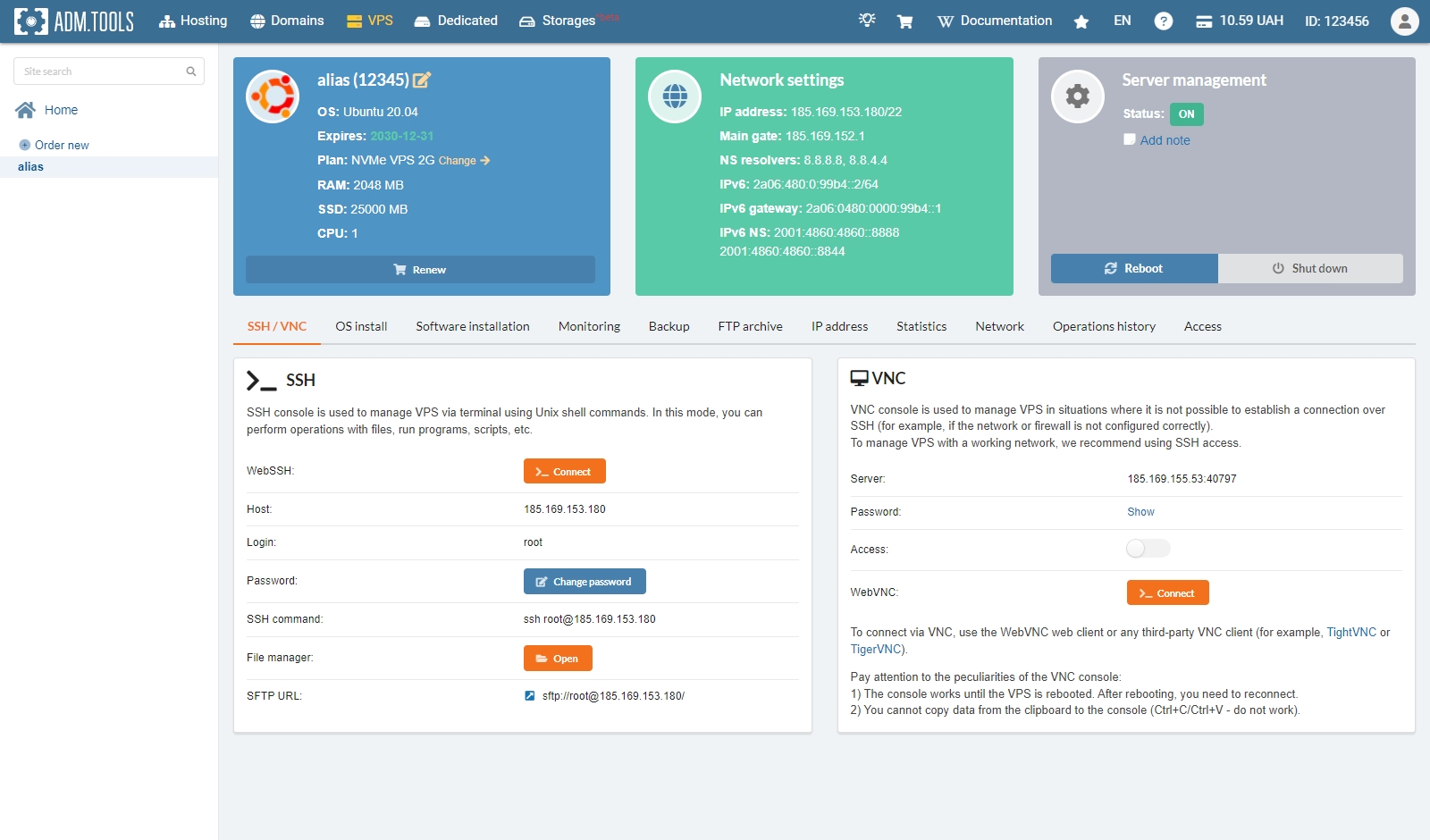Click the ADM.TOOLS logo
Image resolution: width=1430 pixels, height=840 pixels.
pyautogui.click(x=74, y=21)
